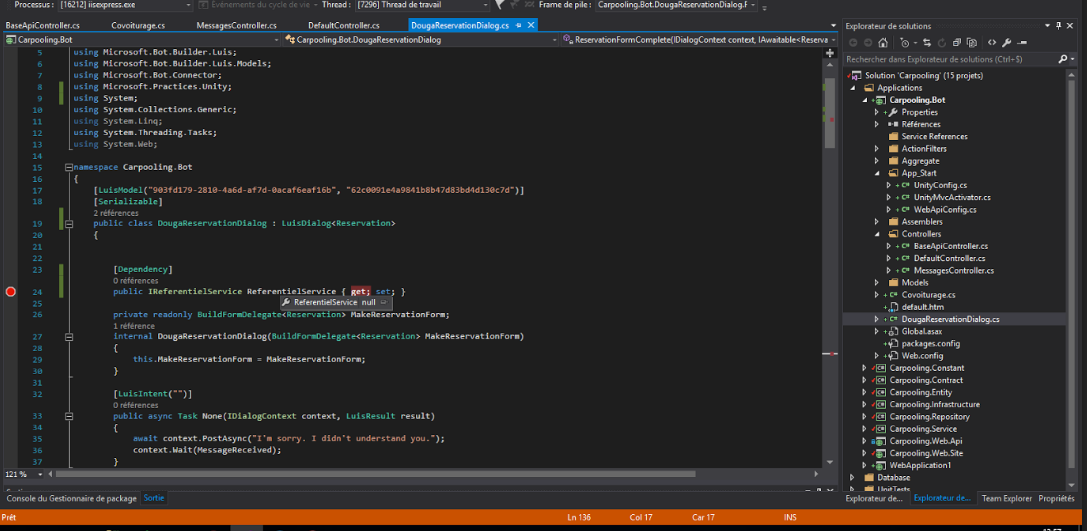Click the Collapse All icon in Solution Explorer
Viewport: 1087px width, 531px height.
(957, 42)
